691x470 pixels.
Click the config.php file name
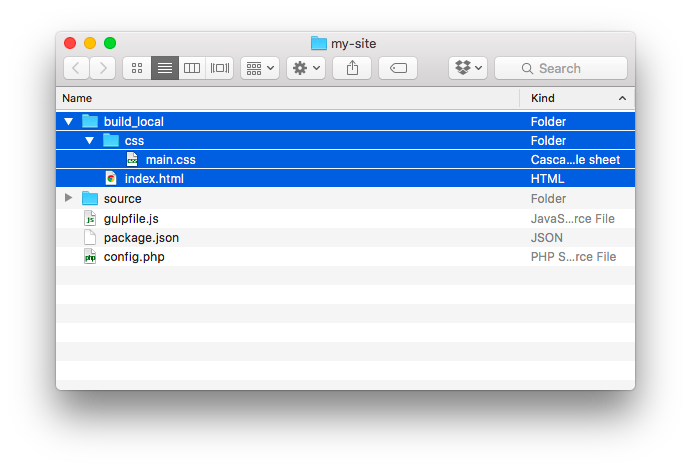[134, 257]
